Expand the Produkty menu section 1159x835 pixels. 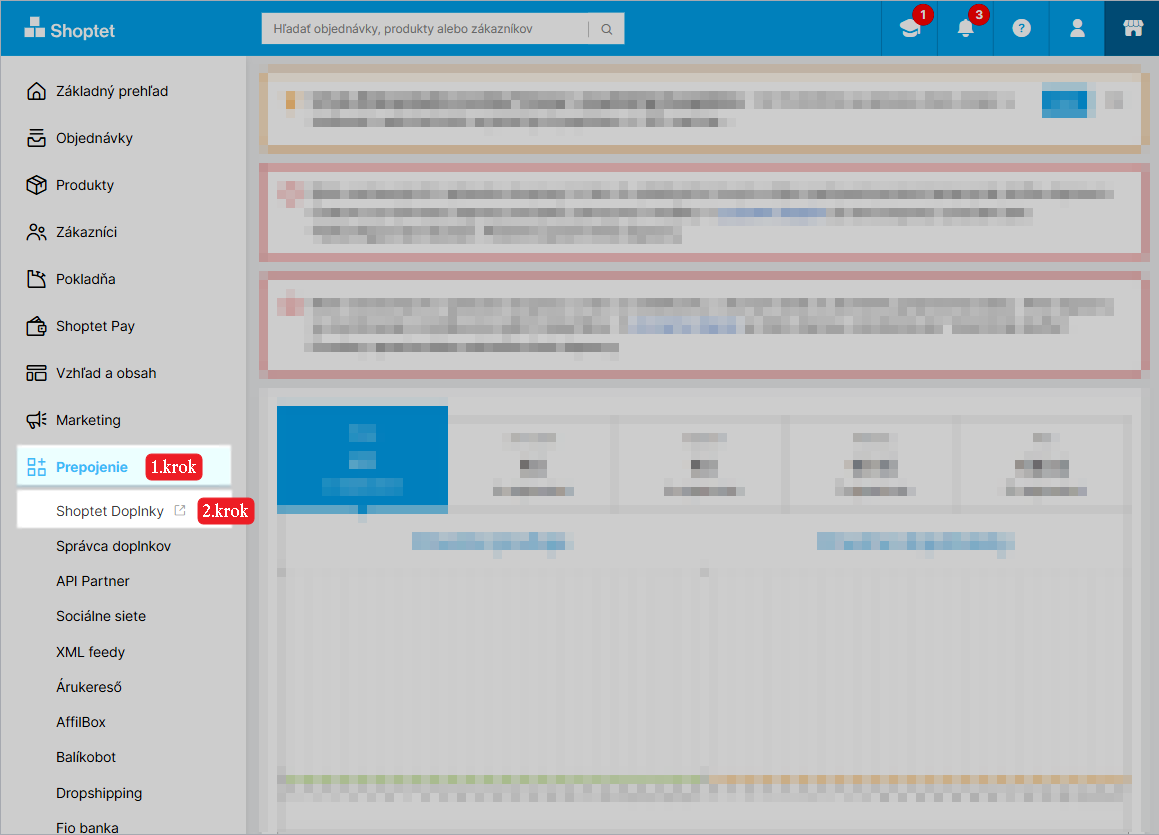coord(85,185)
